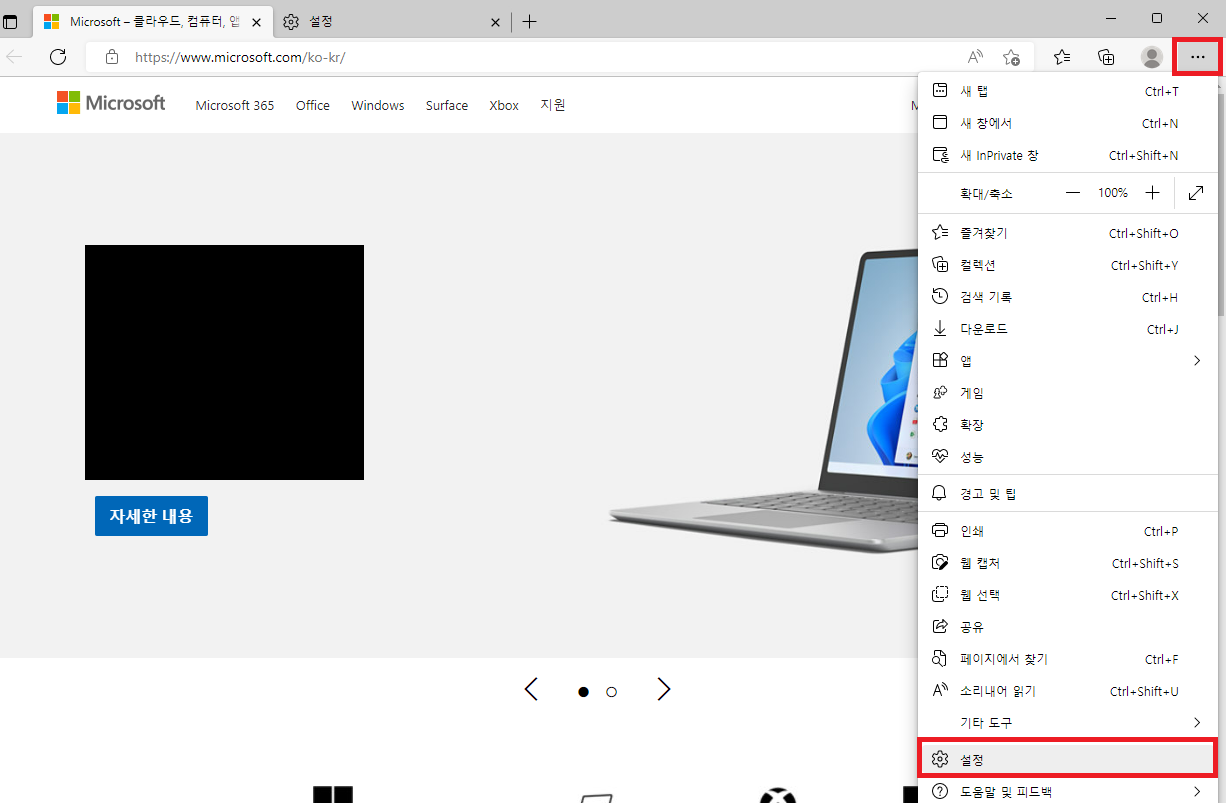
Task: Open the Collections toolbar icon
Action: [x=1106, y=57]
